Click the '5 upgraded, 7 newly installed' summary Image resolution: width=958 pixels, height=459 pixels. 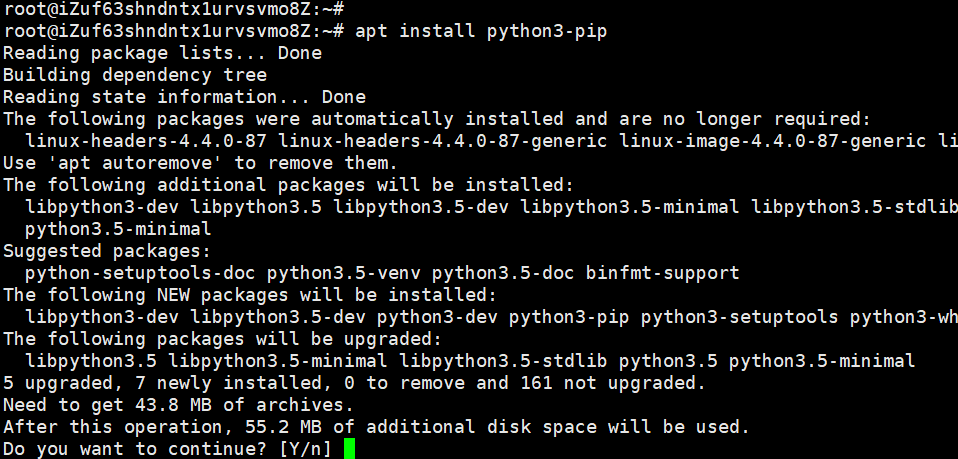coord(163,383)
